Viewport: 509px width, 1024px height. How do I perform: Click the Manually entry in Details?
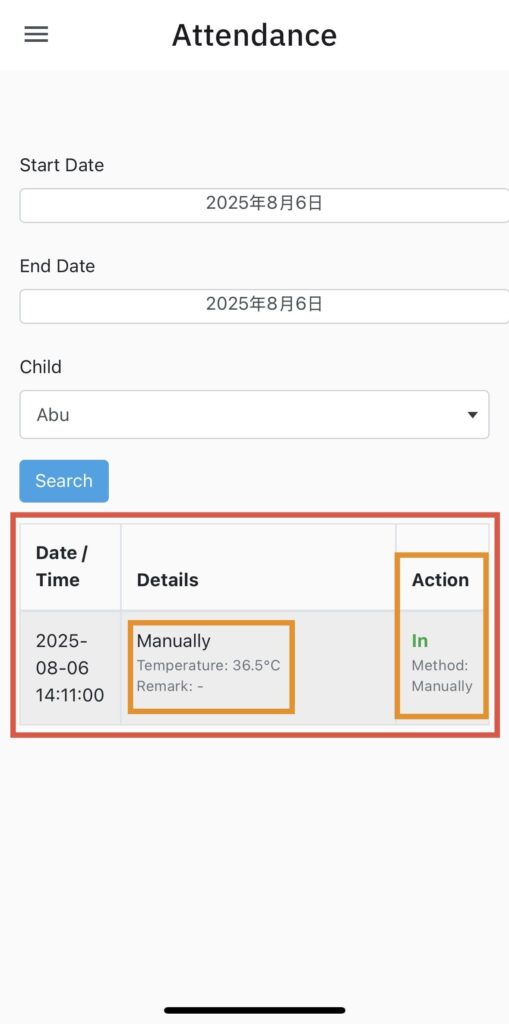tap(173, 641)
